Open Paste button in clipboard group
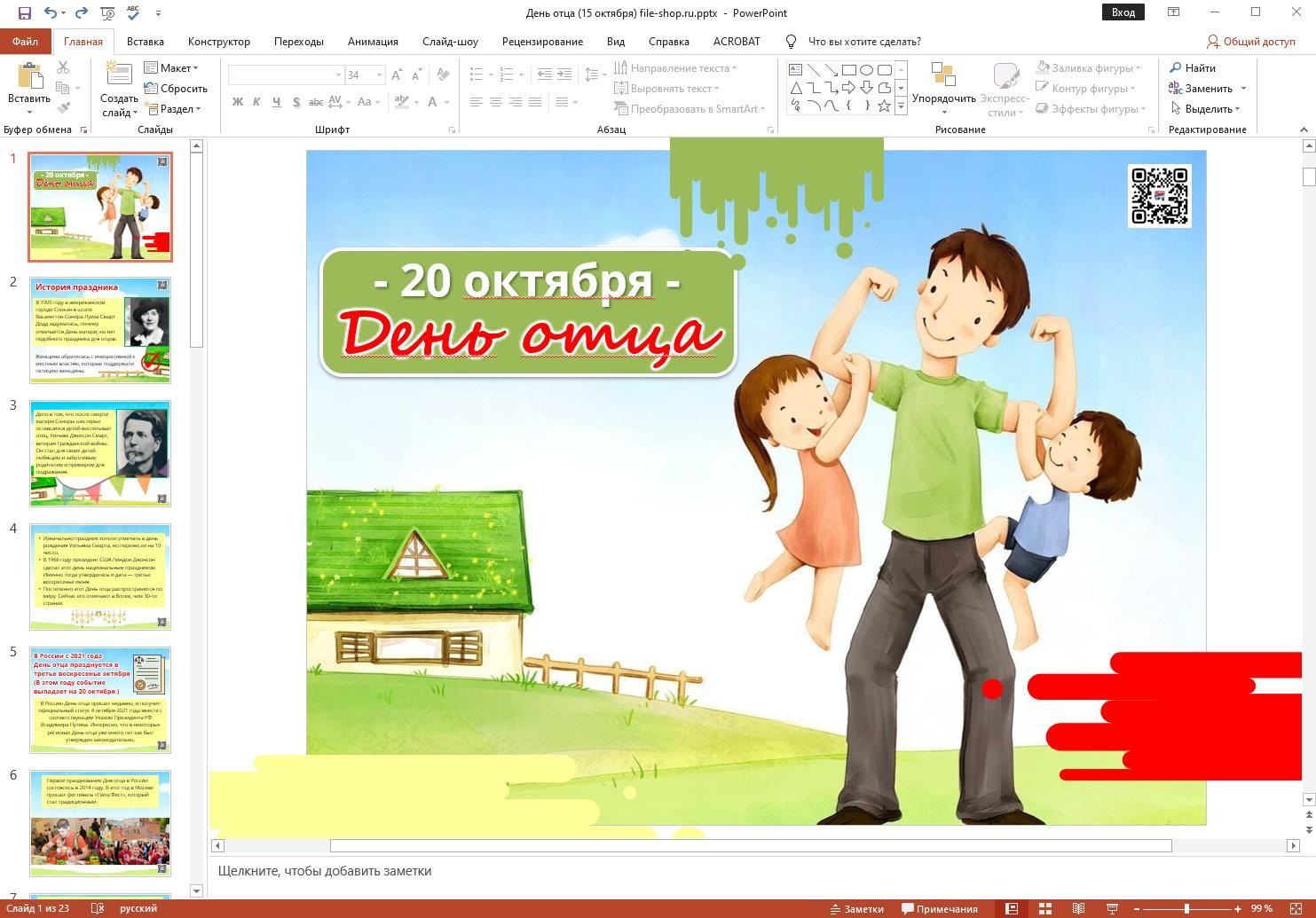The image size is (1316, 918). pyautogui.click(x=28, y=89)
